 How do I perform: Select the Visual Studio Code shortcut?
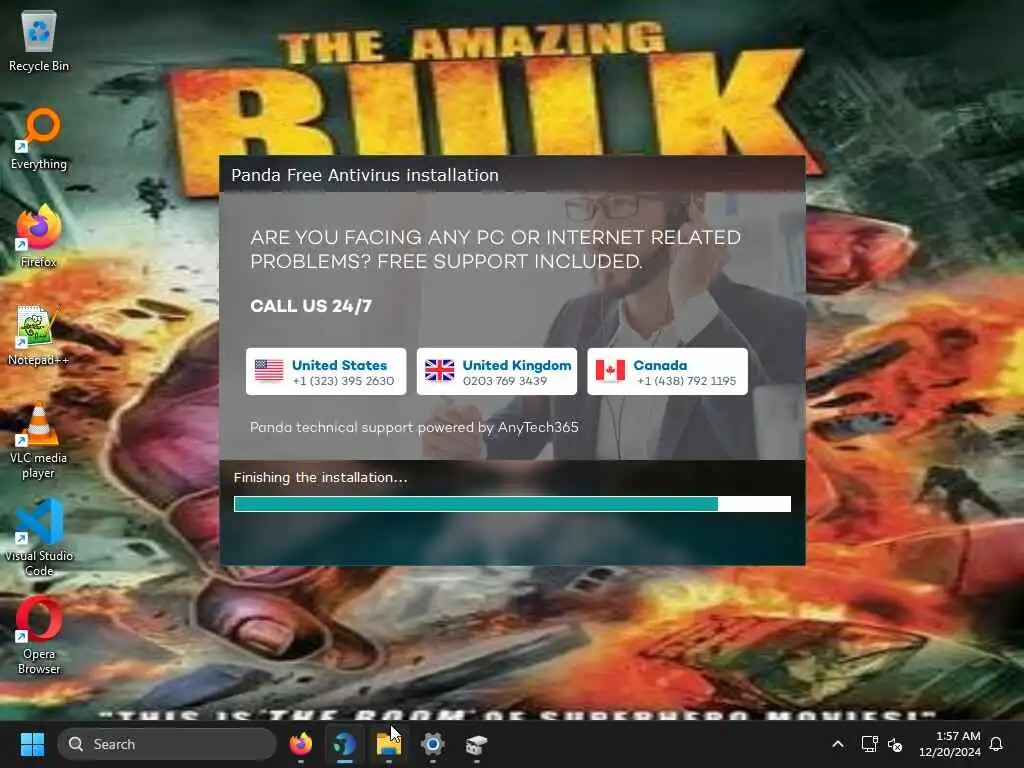click(x=39, y=538)
